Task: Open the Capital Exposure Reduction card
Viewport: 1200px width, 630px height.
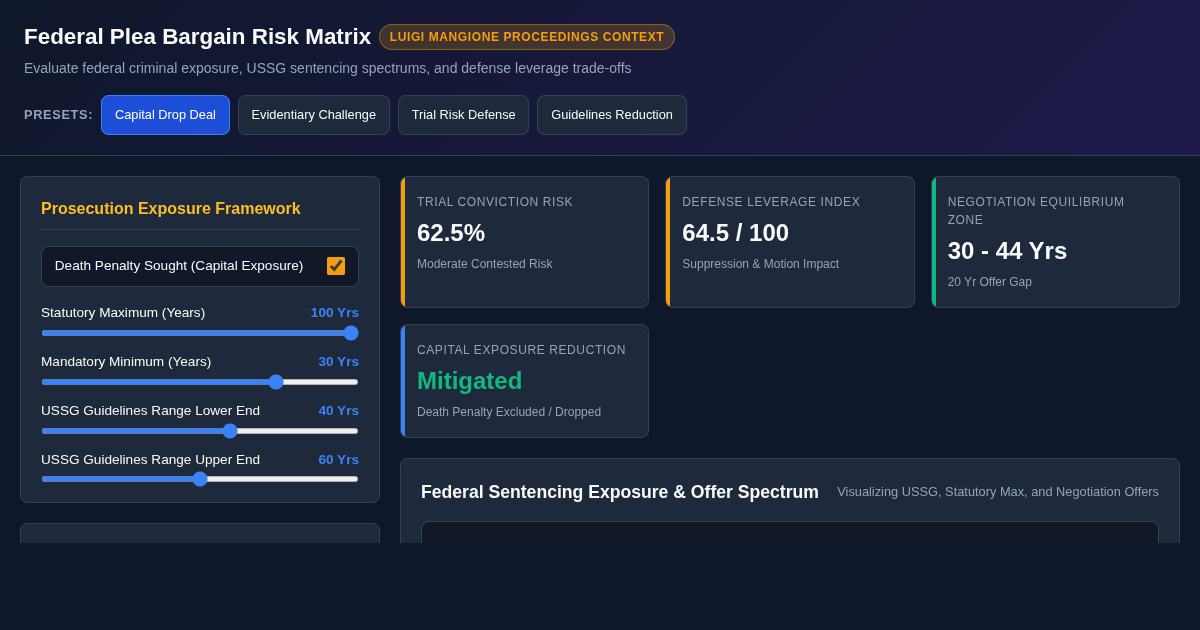Action: click(525, 381)
